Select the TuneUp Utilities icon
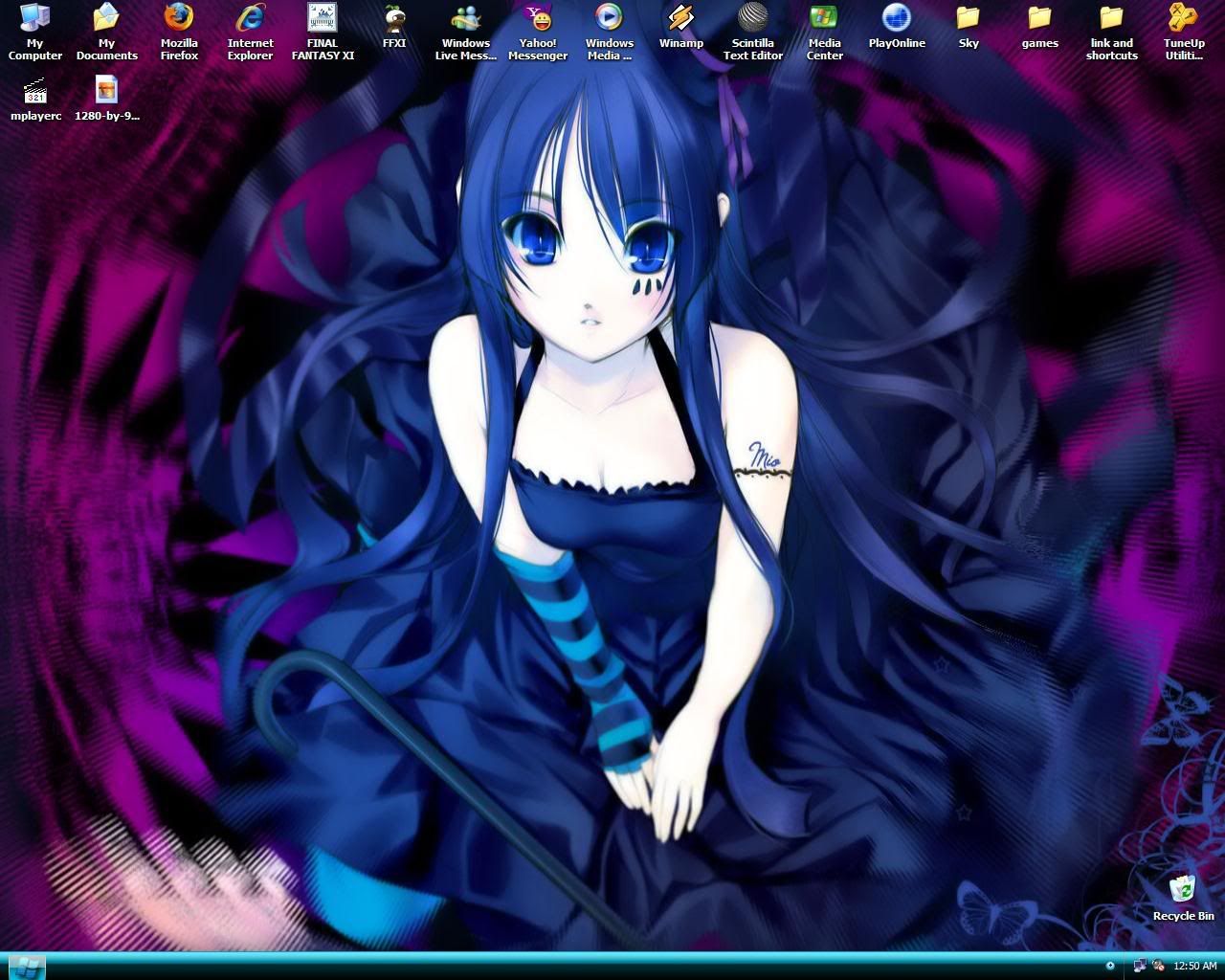Screen dimensions: 1225x980 click(x=1184, y=31)
